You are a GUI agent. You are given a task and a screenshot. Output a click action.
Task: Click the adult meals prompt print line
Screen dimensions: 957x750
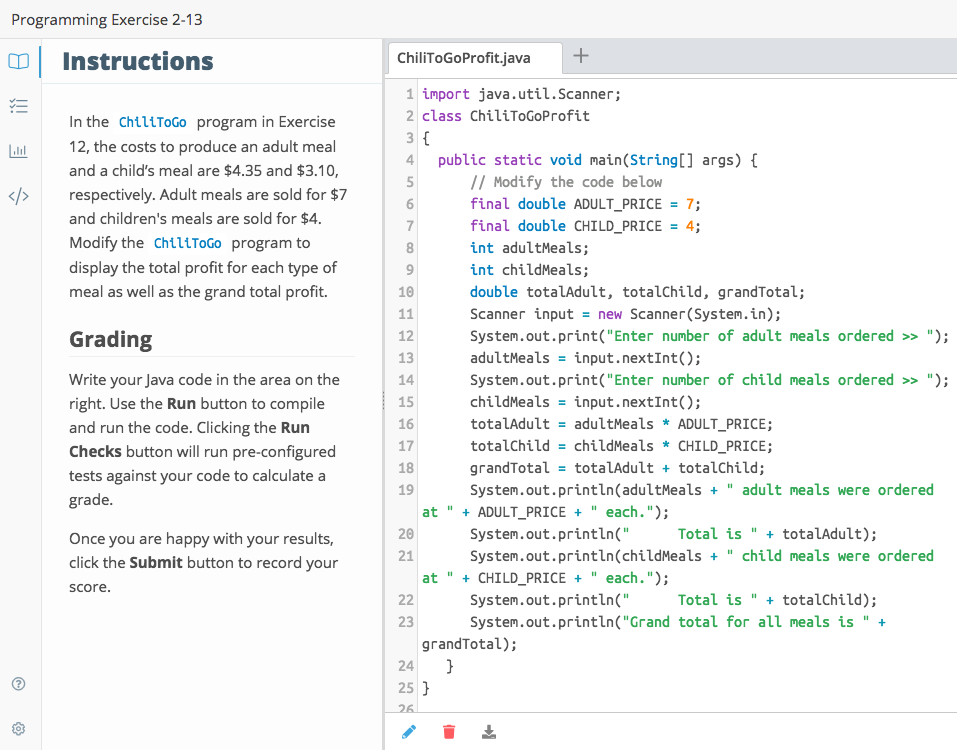[x=709, y=336]
